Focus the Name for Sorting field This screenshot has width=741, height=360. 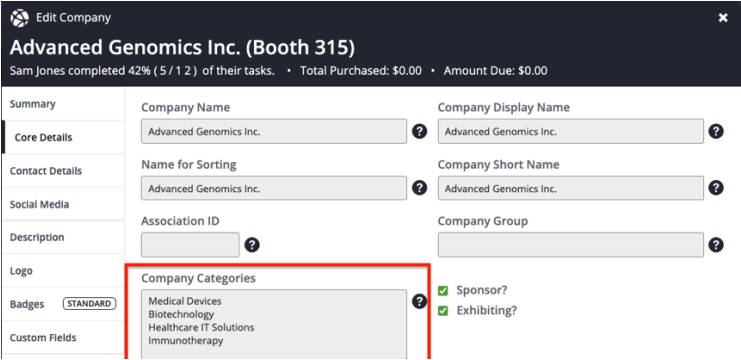[274, 188]
